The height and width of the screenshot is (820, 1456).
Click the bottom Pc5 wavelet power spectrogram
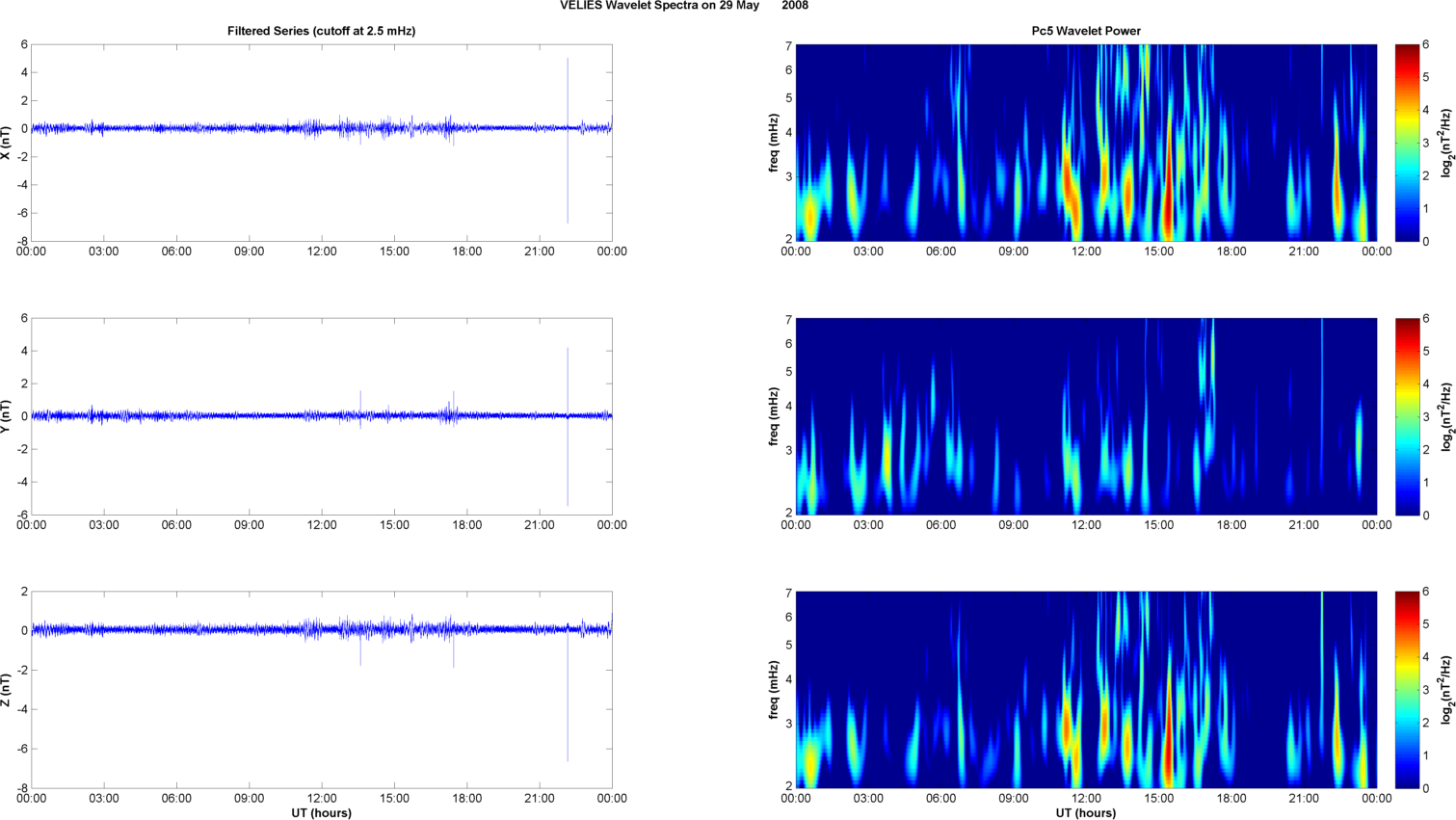click(1086, 690)
